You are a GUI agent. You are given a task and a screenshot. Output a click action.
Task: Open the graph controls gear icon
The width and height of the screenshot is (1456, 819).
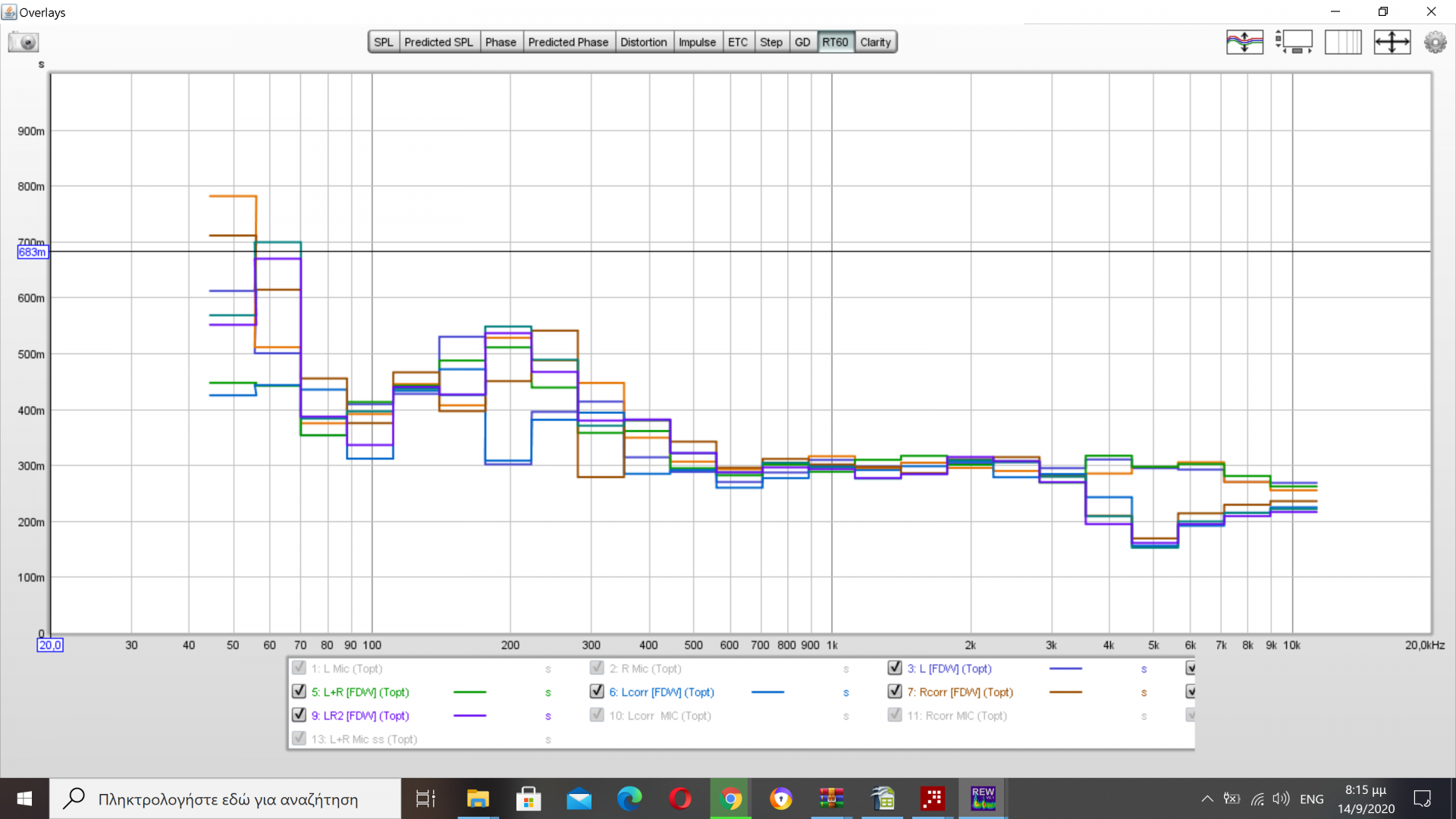click(x=1435, y=42)
